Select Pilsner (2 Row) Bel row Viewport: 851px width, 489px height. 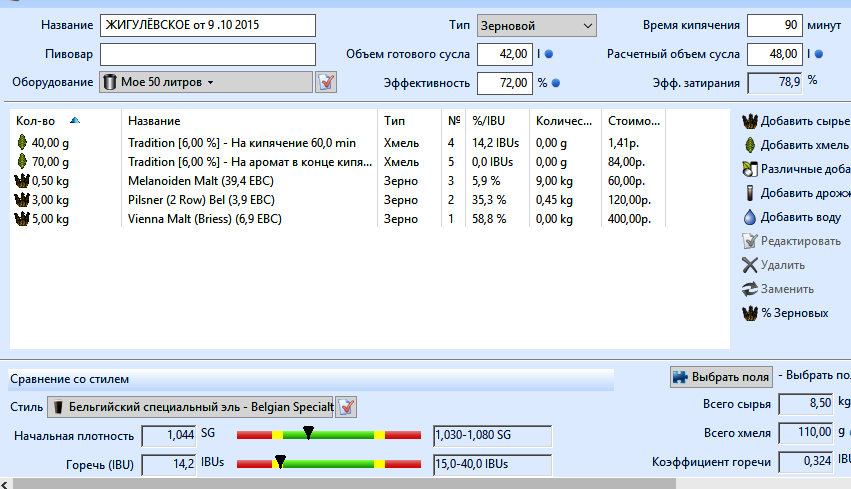pos(337,200)
